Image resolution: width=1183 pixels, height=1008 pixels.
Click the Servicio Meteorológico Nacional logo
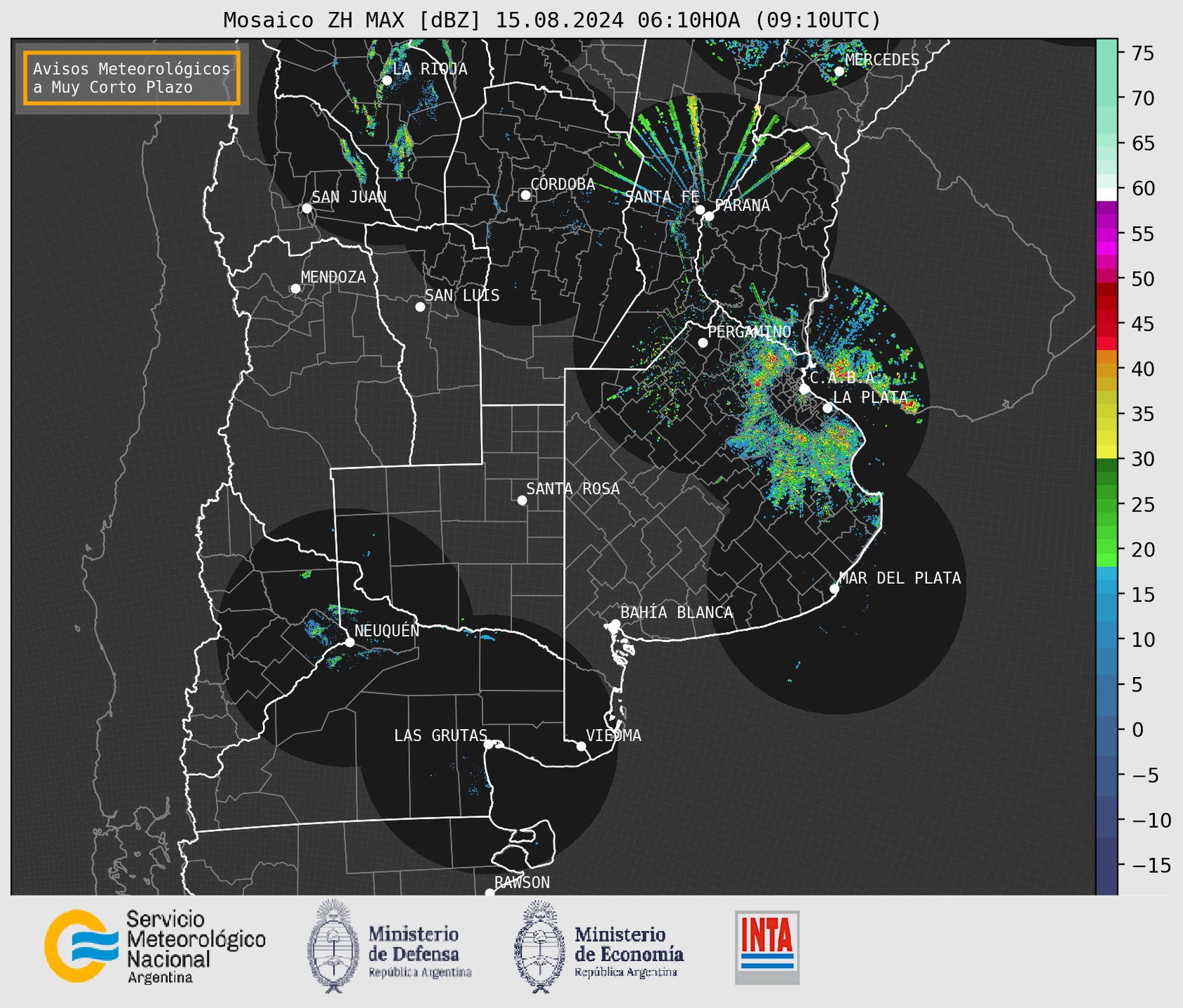coord(155,946)
